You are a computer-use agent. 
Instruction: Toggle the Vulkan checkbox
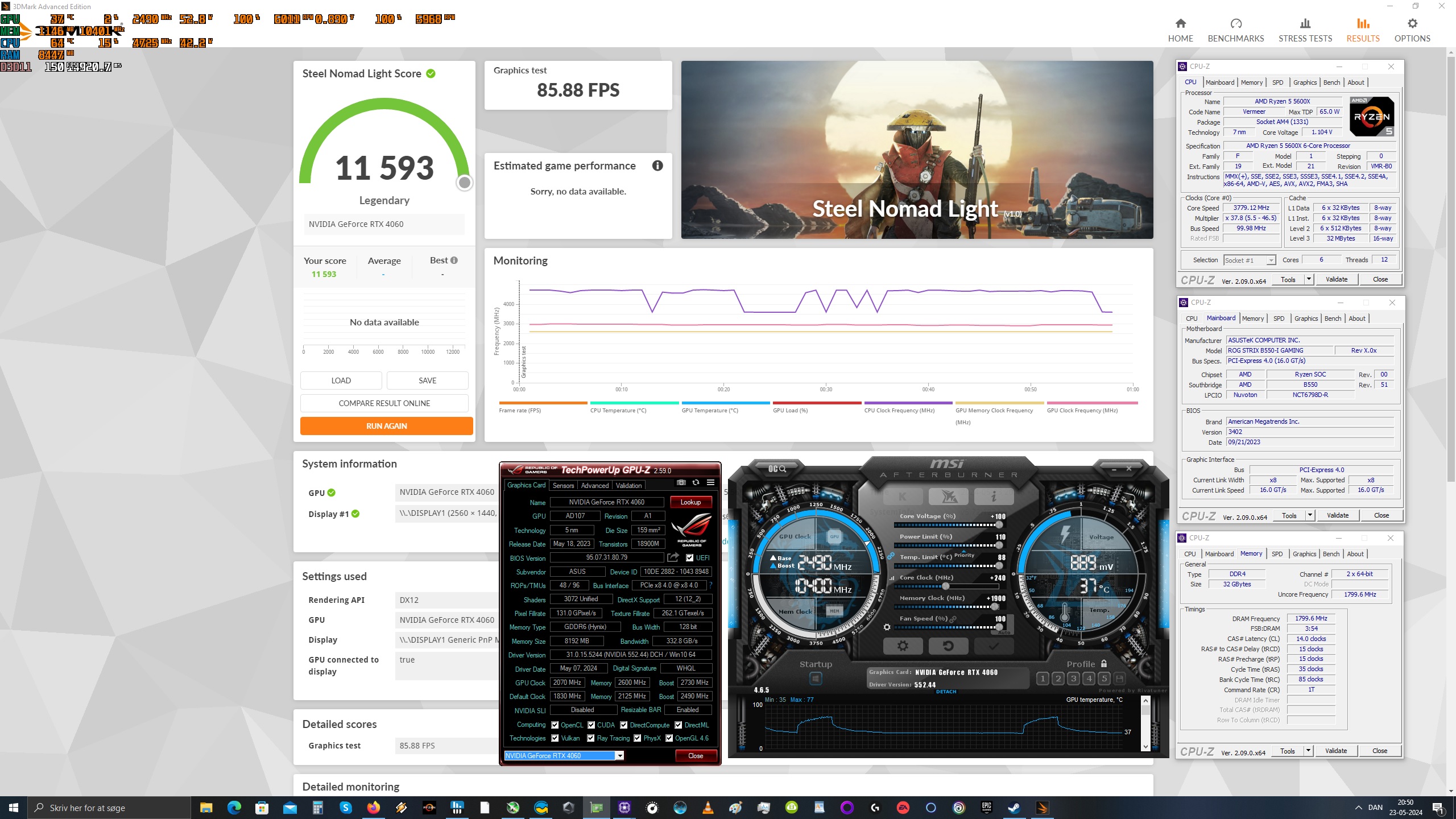(555, 738)
